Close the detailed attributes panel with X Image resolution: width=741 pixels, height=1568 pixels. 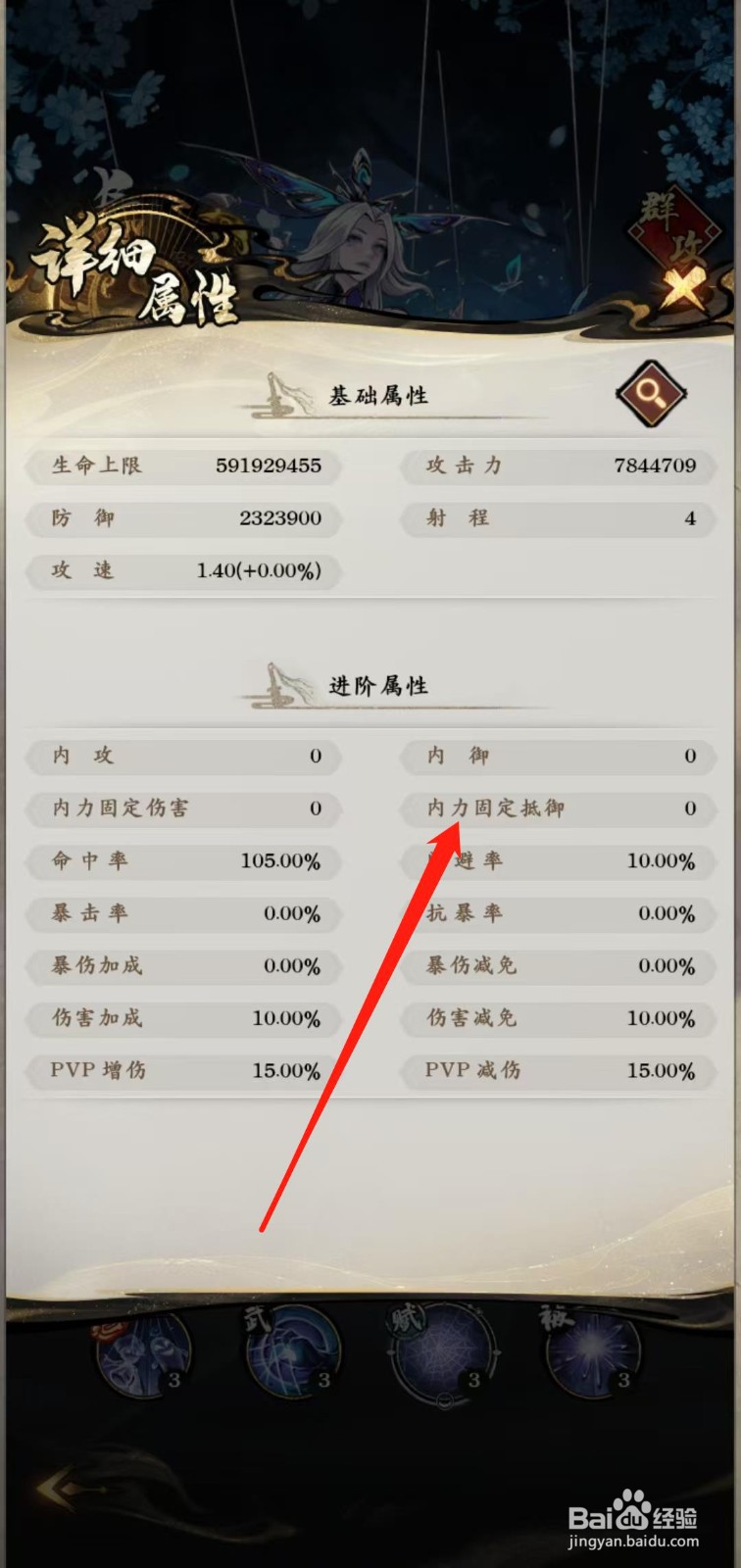click(683, 290)
